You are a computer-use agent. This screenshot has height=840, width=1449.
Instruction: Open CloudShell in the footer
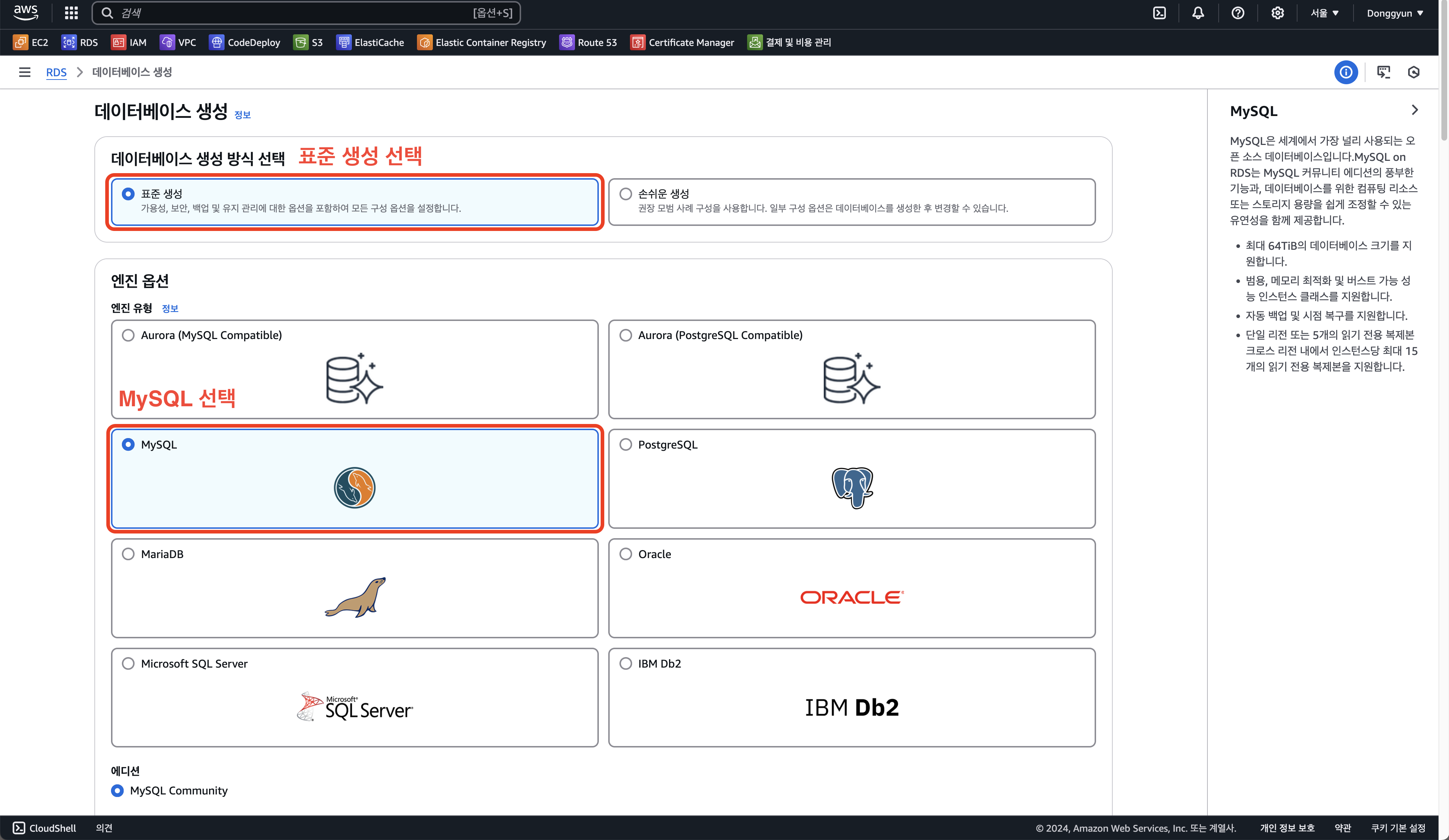pos(44,828)
